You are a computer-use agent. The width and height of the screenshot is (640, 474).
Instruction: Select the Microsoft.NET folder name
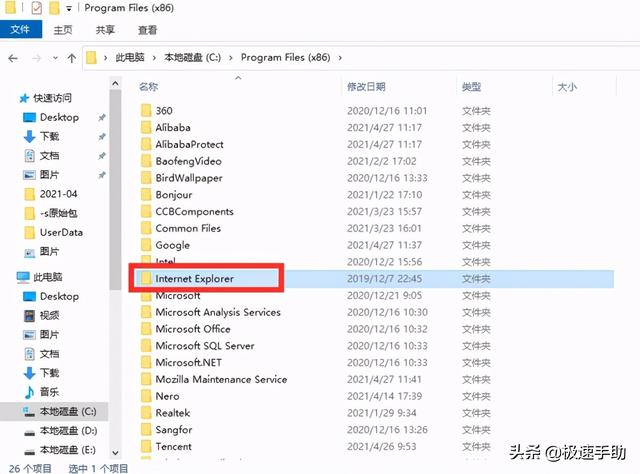(x=189, y=363)
